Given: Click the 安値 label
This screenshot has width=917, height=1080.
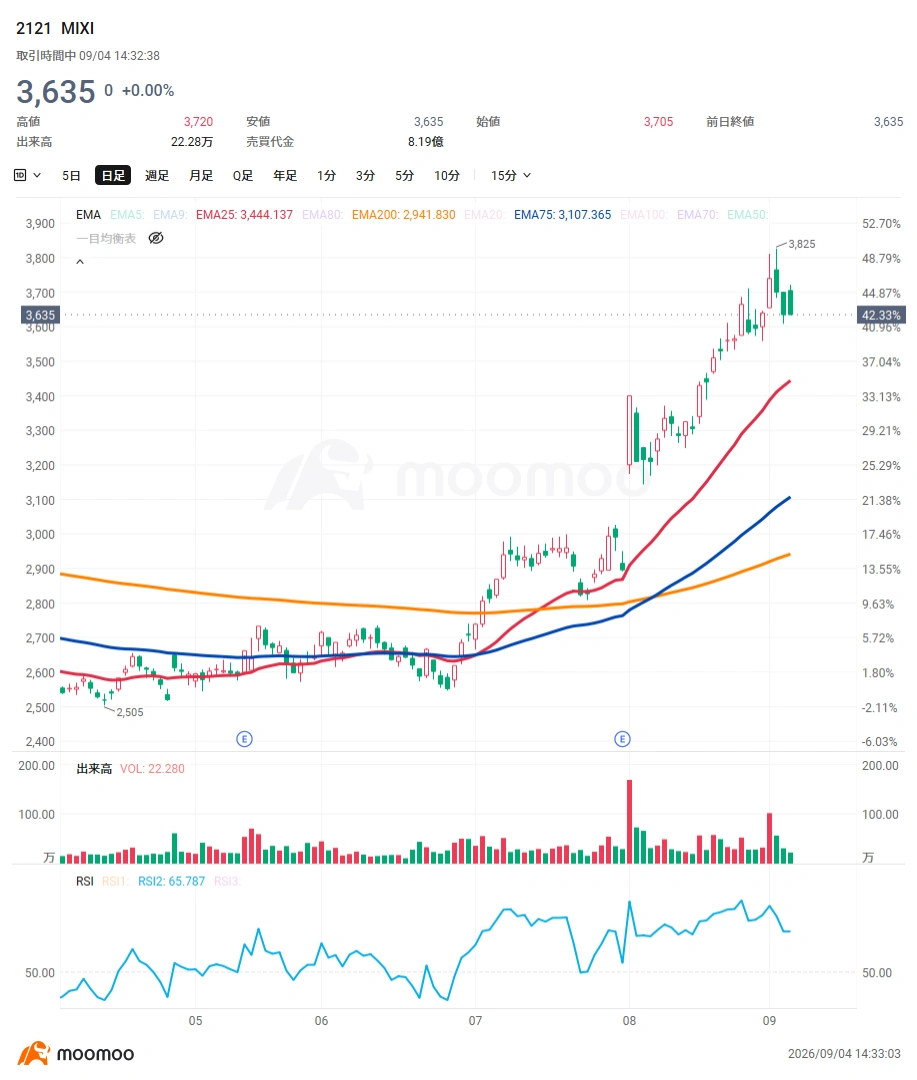Looking at the screenshot, I should [x=258, y=121].
